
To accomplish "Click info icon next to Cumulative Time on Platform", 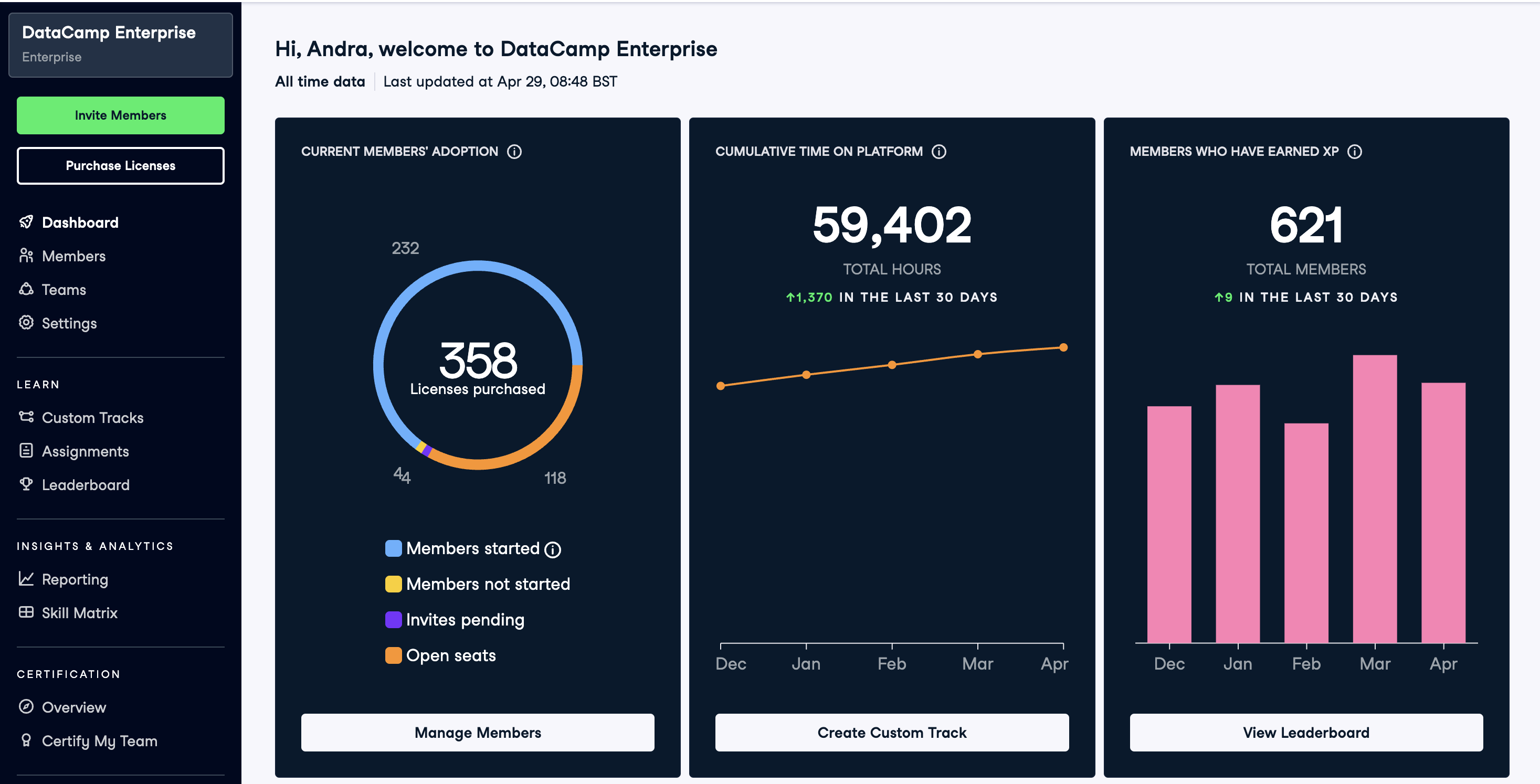I will pos(938,152).
